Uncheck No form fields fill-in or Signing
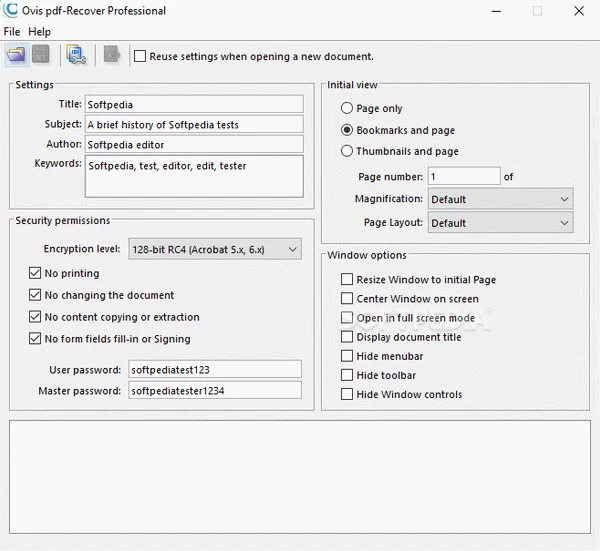The width and height of the screenshot is (600, 551). pyautogui.click(x=35, y=339)
